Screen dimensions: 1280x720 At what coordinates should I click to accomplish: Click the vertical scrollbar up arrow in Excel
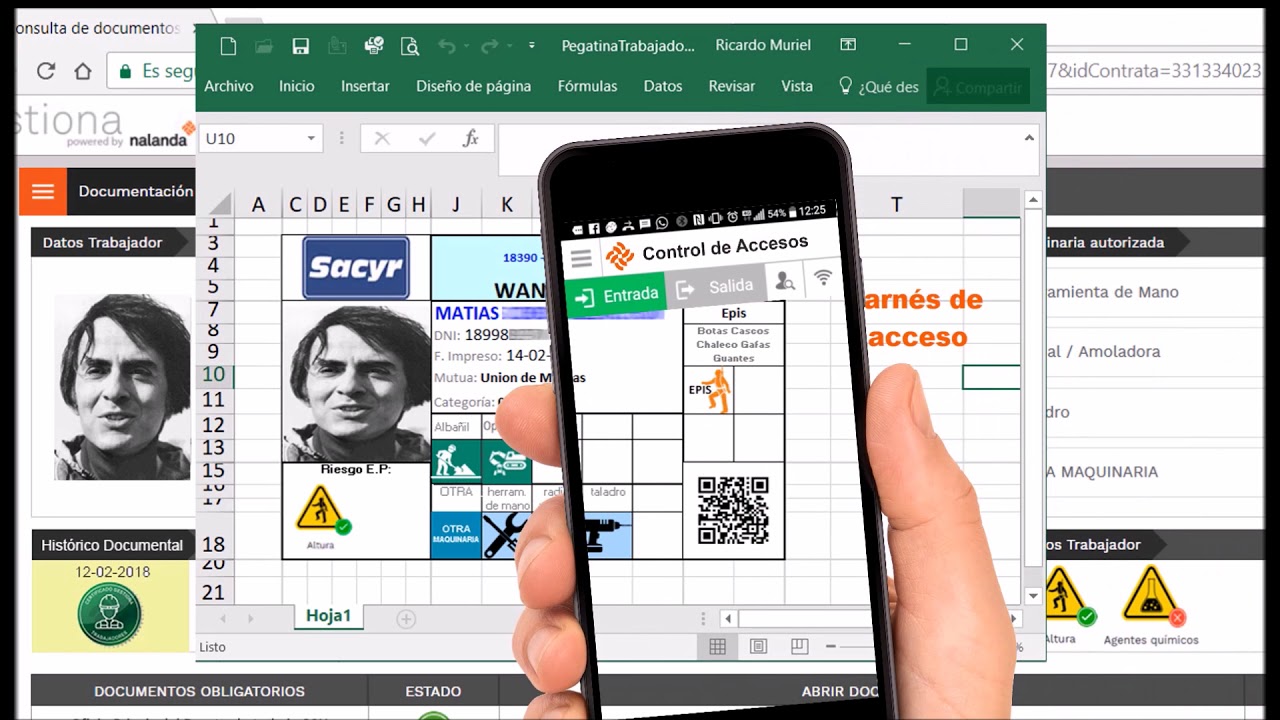[1034, 200]
